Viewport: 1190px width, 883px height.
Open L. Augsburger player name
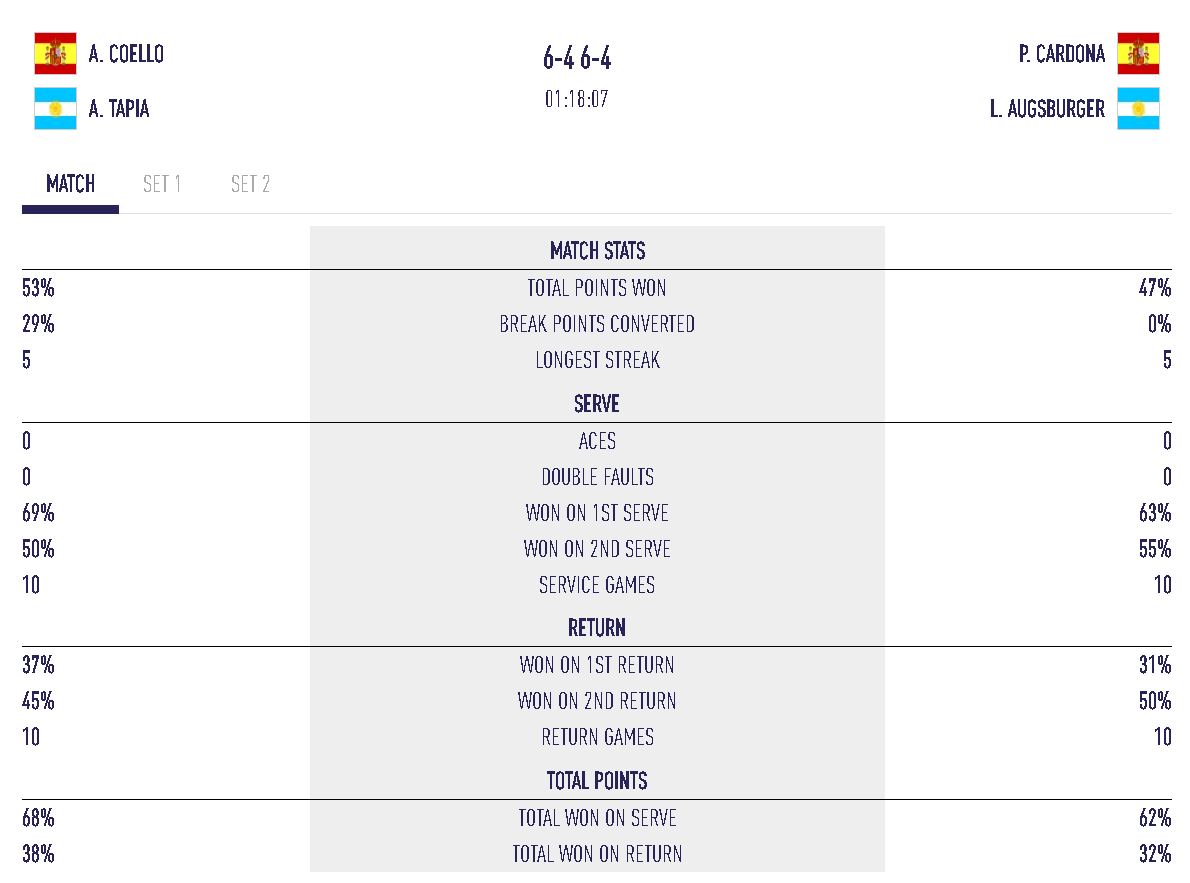(x=1047, y=109)
